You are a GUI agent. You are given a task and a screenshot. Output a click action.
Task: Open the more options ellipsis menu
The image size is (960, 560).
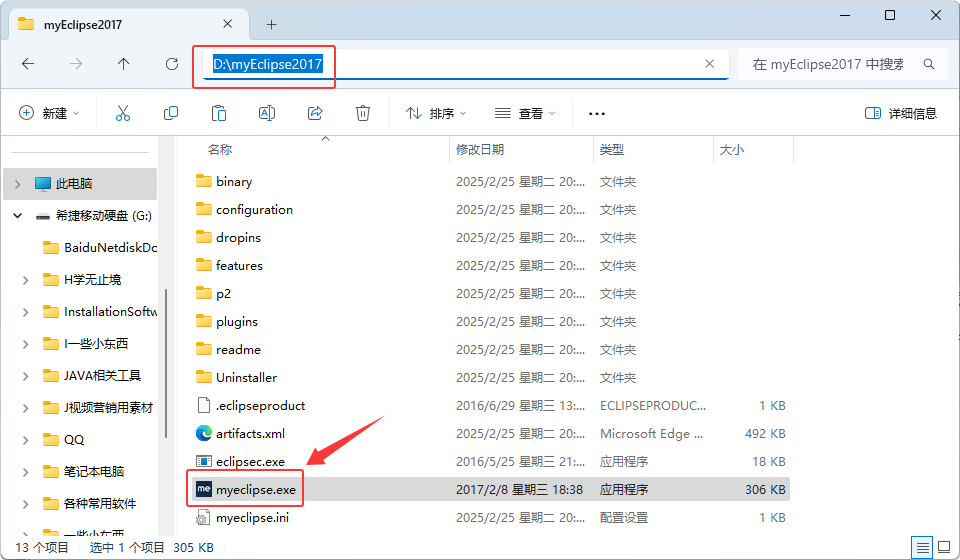(596, 114)
